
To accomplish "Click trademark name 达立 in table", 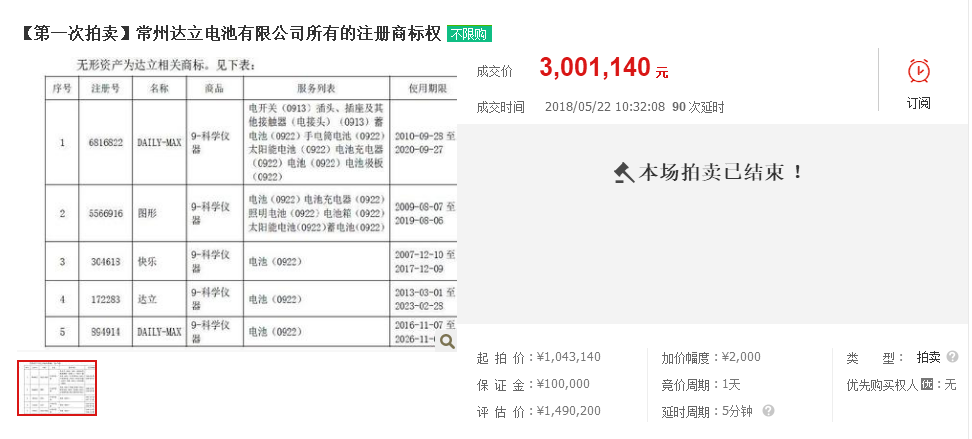I will (x=147, y=299).
